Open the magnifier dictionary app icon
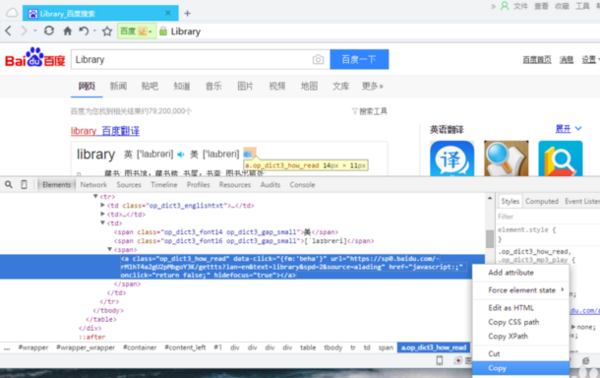Image resolution: width=600 pixels, height=378 pixels. (506, 159)
